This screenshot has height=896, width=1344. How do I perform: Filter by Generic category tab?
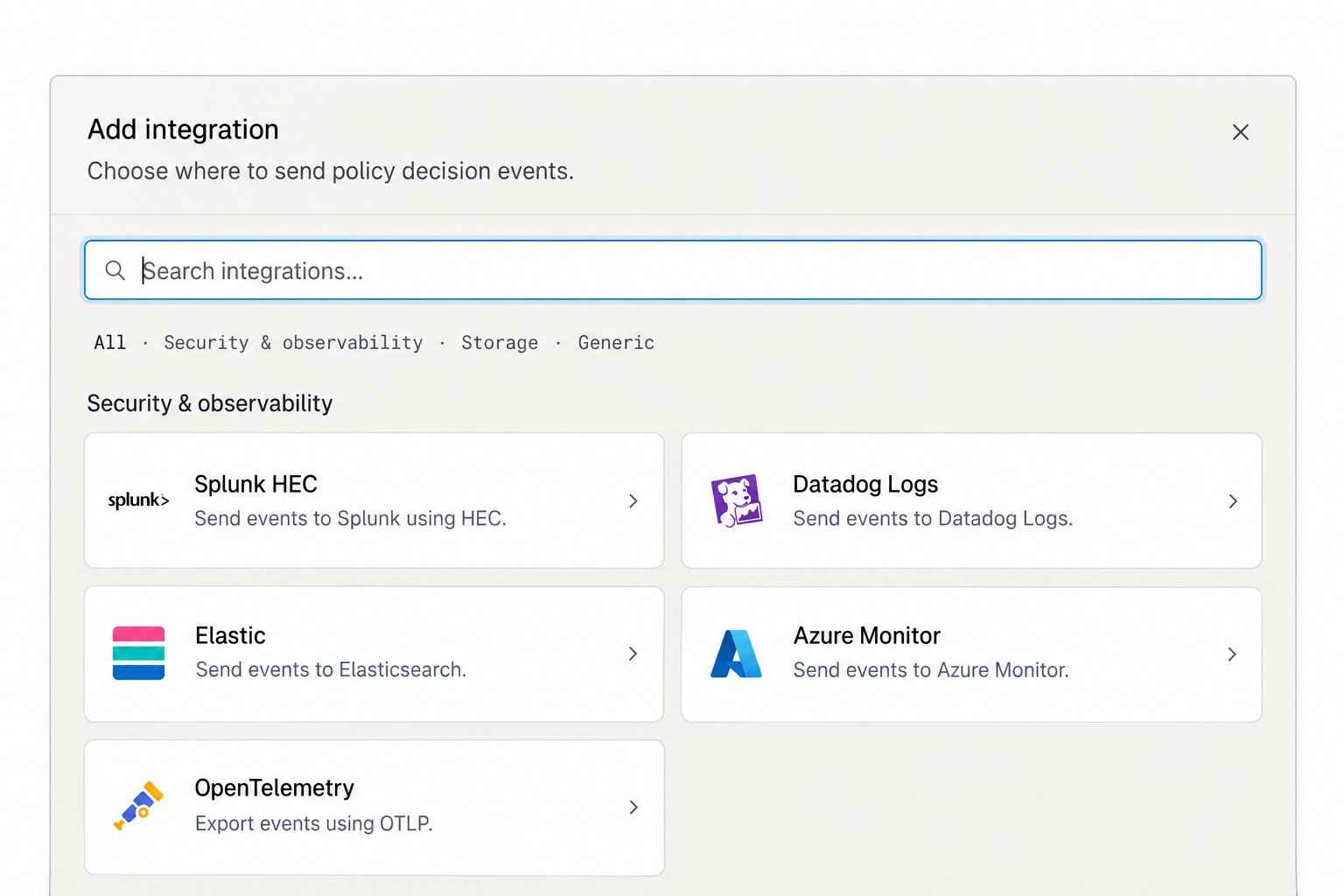616,343
